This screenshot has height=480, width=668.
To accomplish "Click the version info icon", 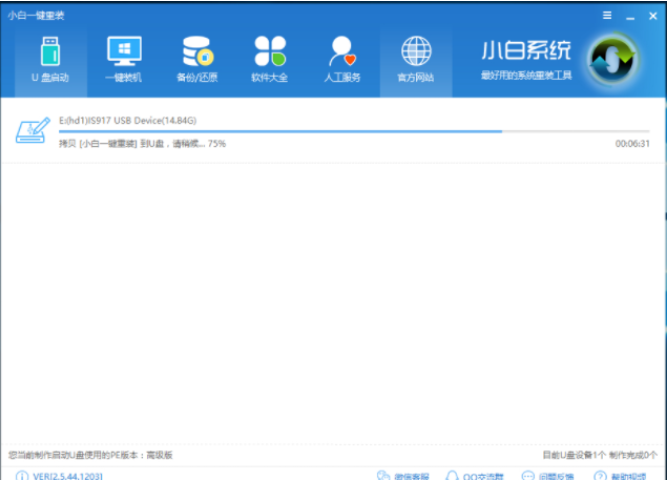I will click(22, 475).
